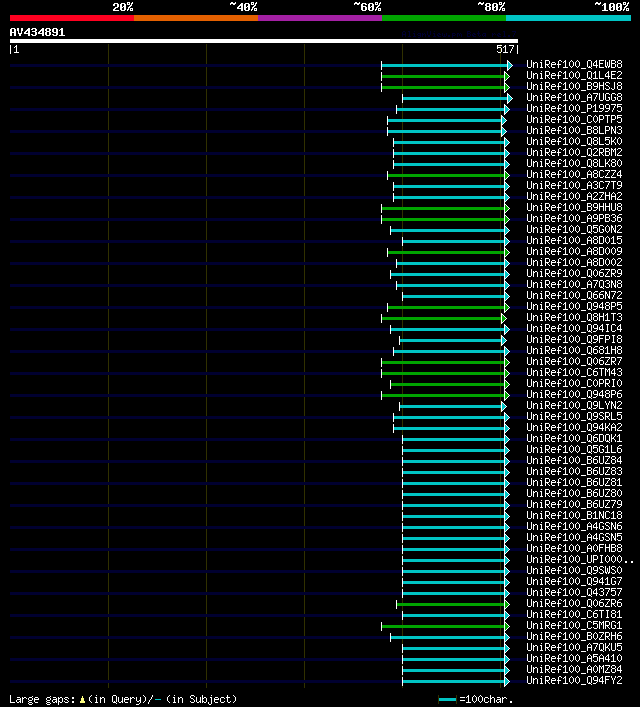This screenshot has width=640, height=707.
Task: Click UniRef100_B6UZ84 label
Action: [x=574, y=460]
